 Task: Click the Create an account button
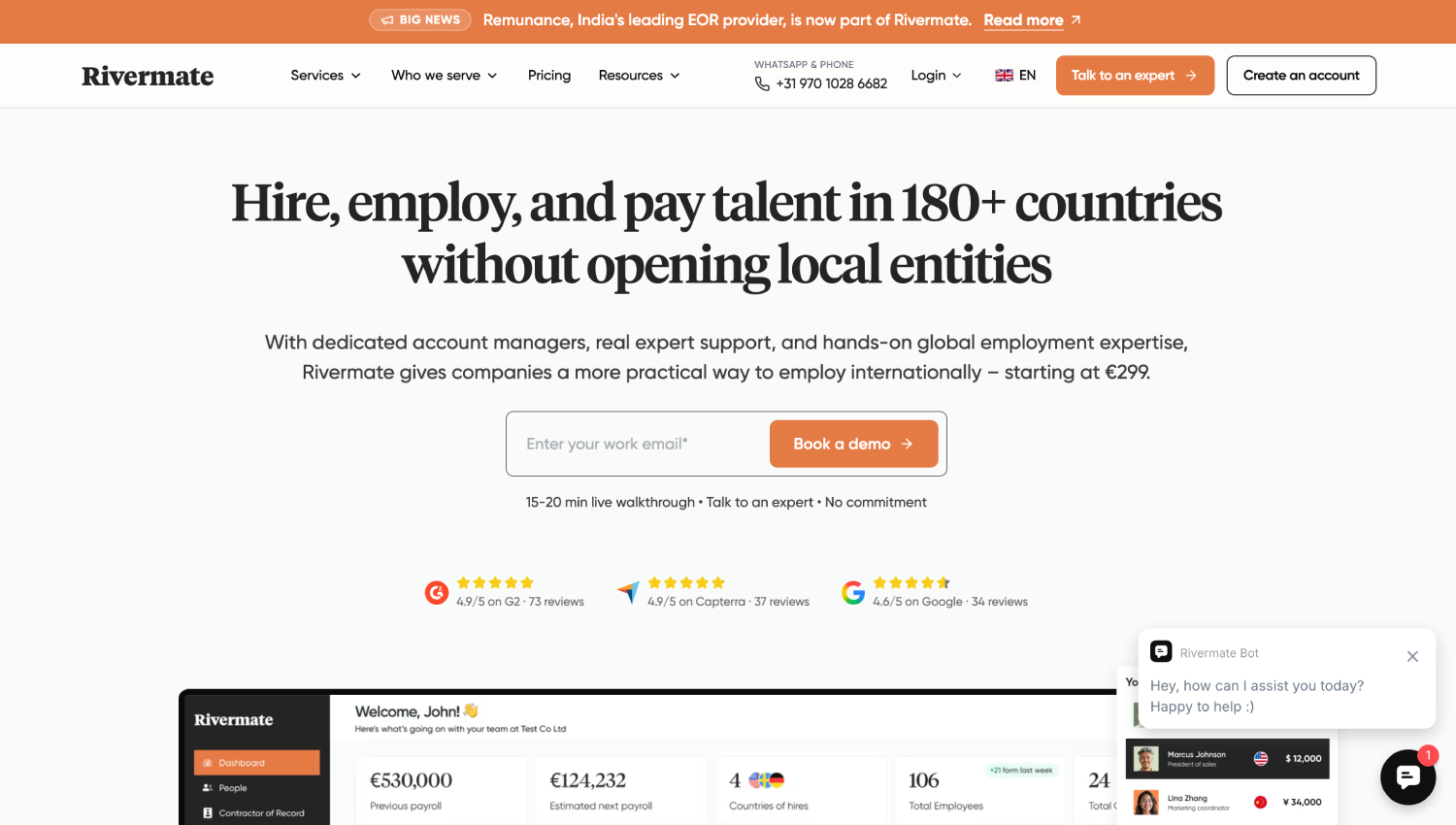tap(1301, 76)
